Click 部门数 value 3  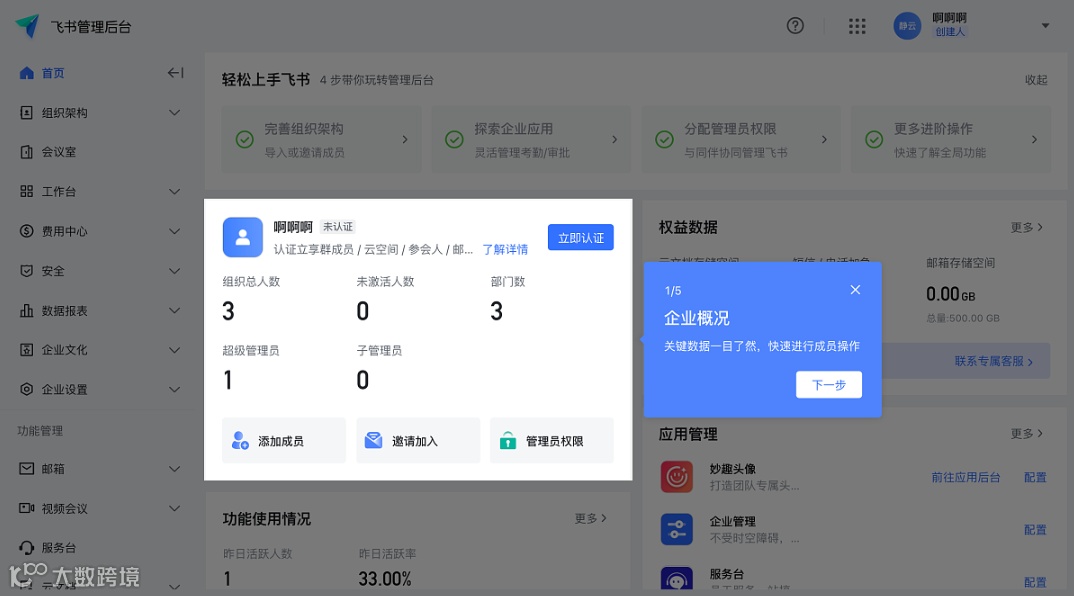(497, 311)
